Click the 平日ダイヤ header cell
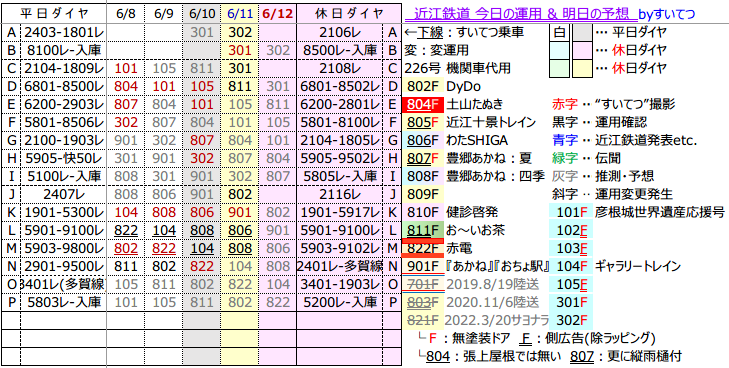Screen dimensions: 729x368 point(55,14)
